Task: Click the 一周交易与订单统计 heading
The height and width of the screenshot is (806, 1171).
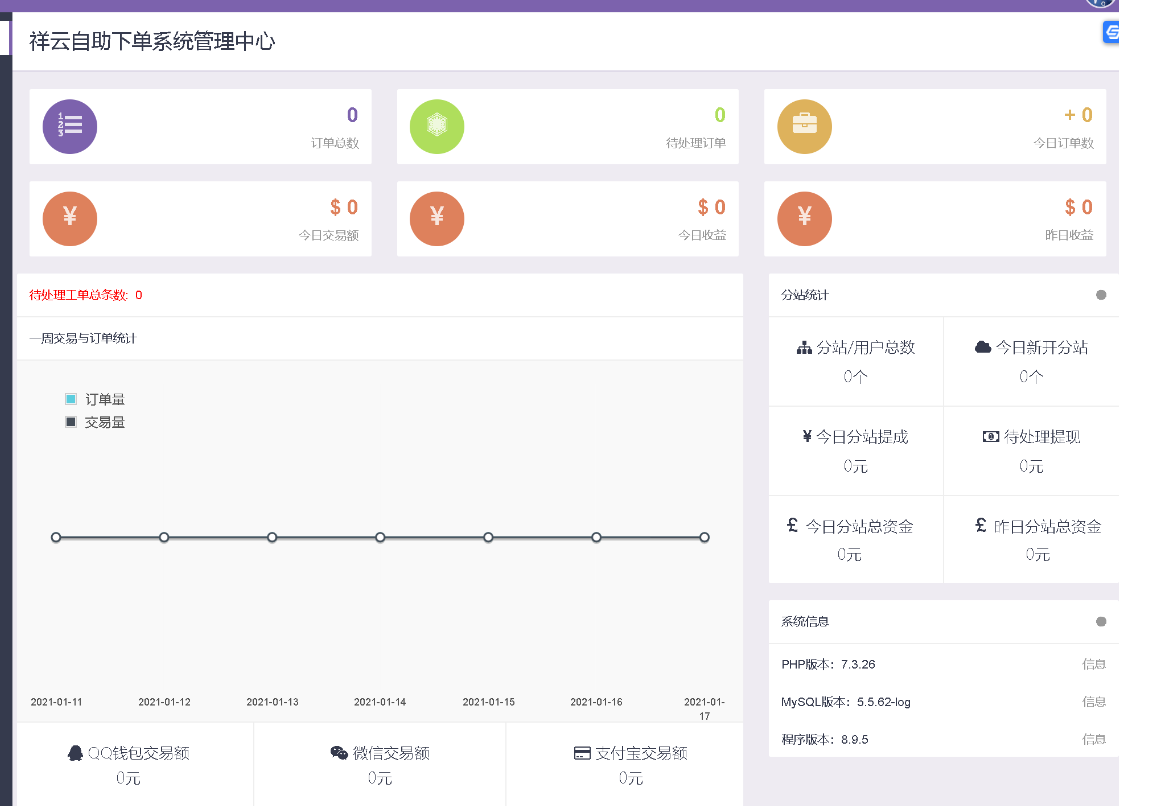Action: (x=82, y=338)
